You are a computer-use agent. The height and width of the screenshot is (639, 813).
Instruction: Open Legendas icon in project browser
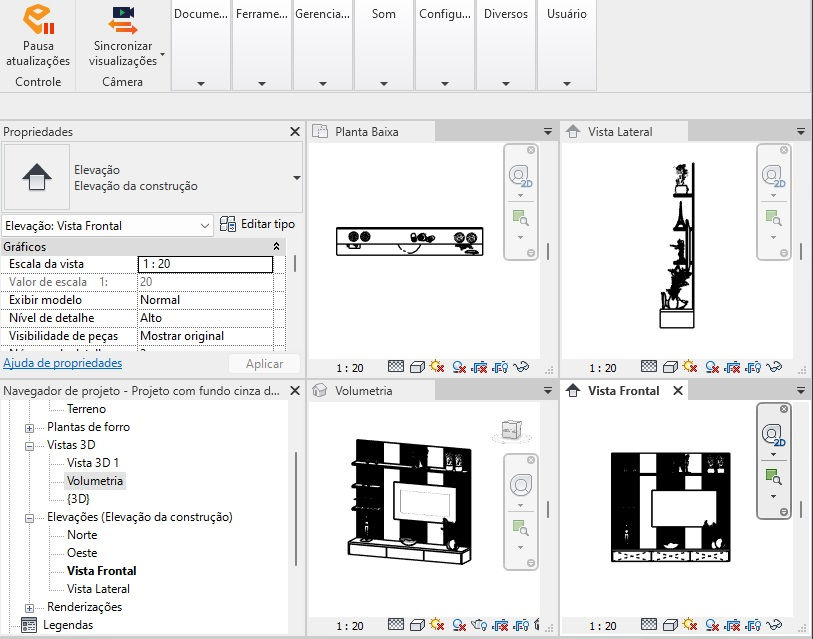29,625
